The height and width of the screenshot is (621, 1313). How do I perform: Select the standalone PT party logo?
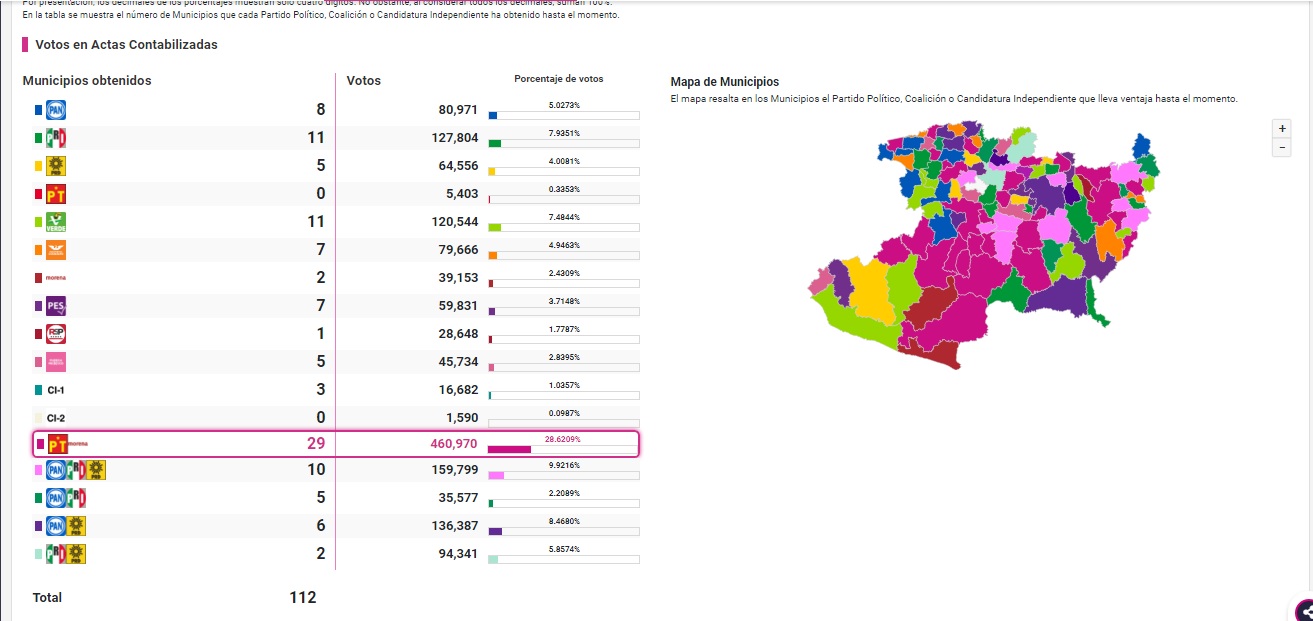(56, 194)
